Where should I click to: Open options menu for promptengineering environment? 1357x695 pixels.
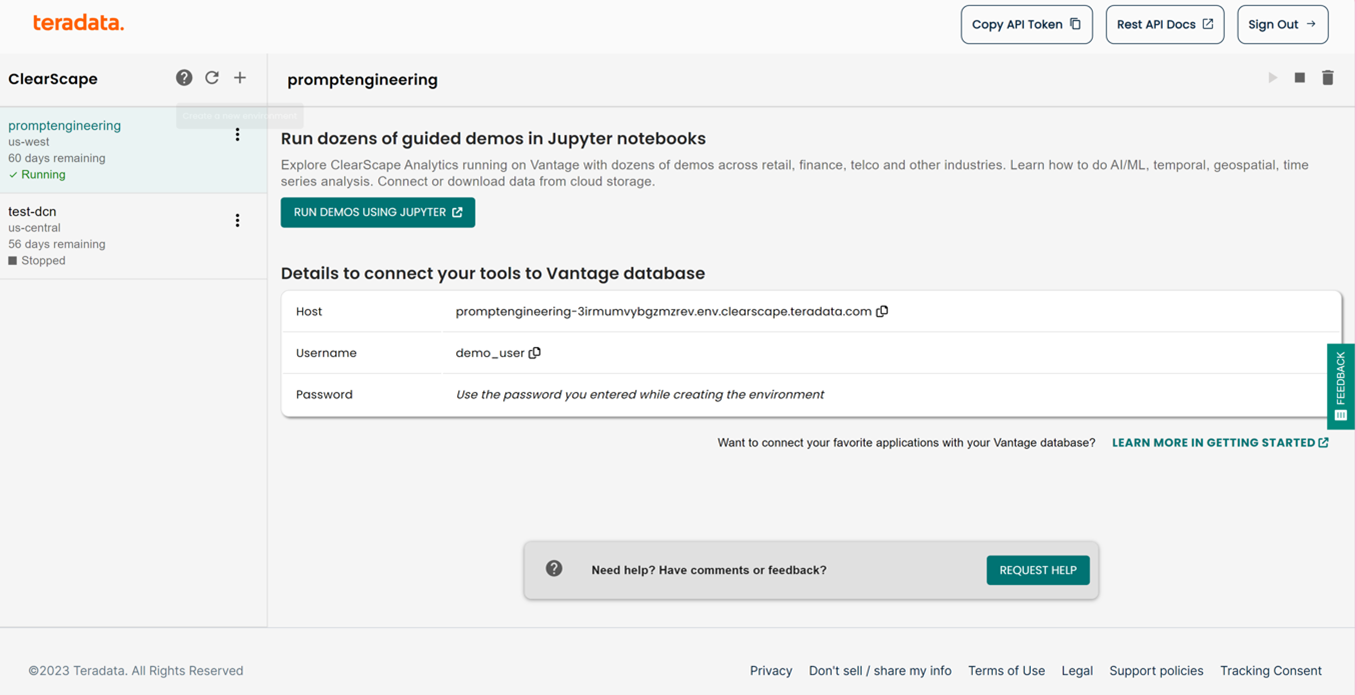click(x=237, y=134)
